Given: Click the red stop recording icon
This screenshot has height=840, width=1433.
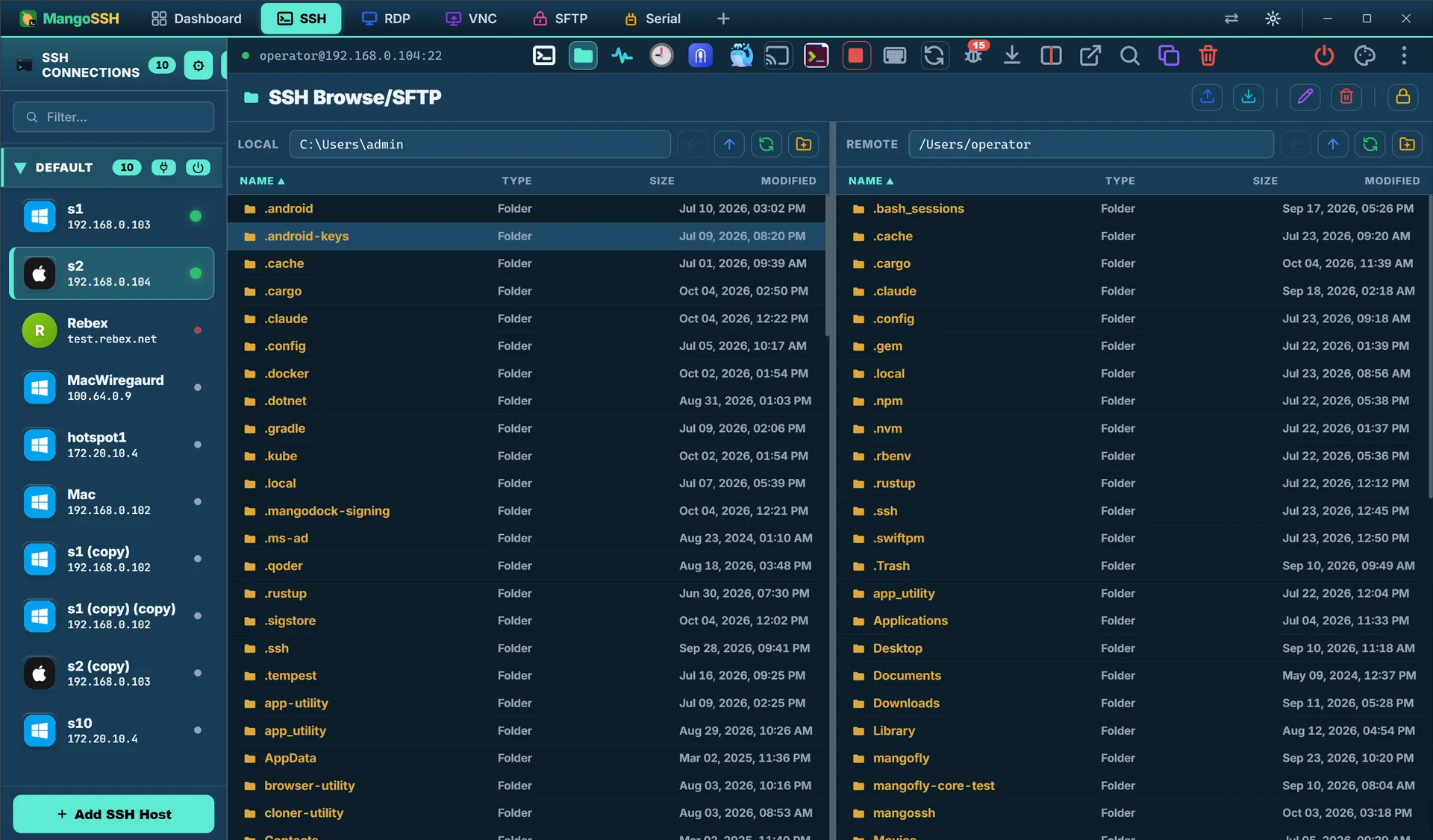Looking at the screenshot, I should click(856, 56).
